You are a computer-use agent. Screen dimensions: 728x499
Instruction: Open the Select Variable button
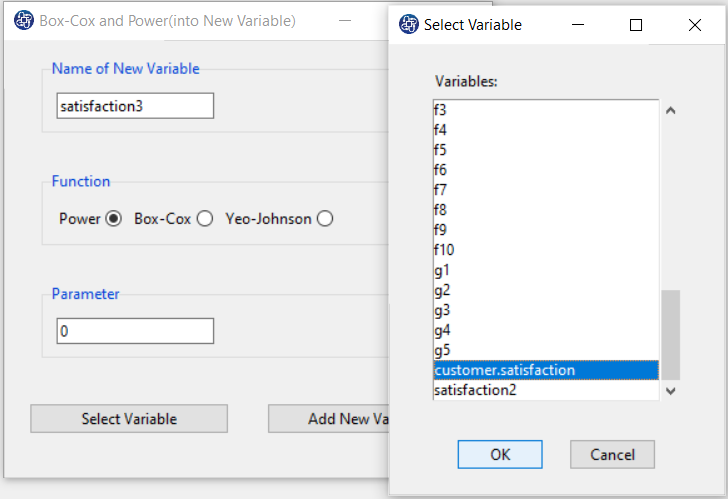[129, 419]
